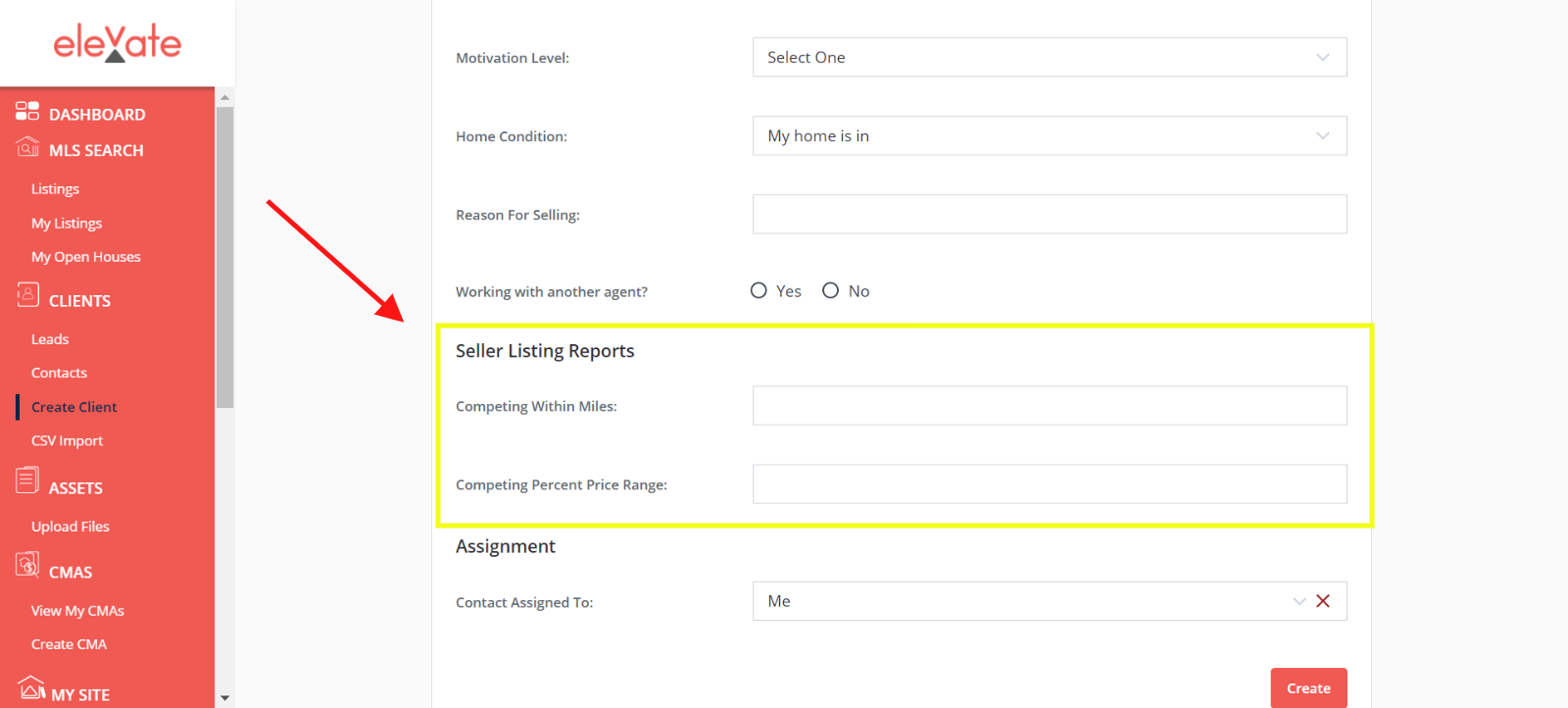Open Create CMA page

pos(69,644)
